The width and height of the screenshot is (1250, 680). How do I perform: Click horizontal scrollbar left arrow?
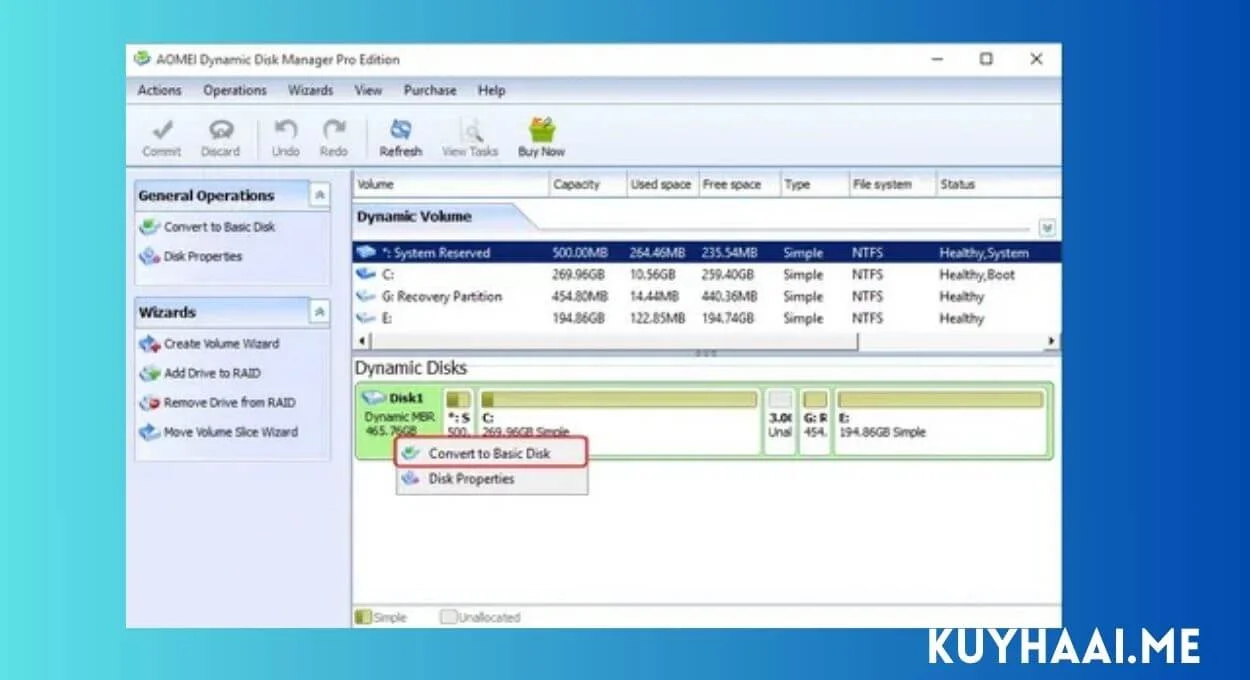(360, 341)
